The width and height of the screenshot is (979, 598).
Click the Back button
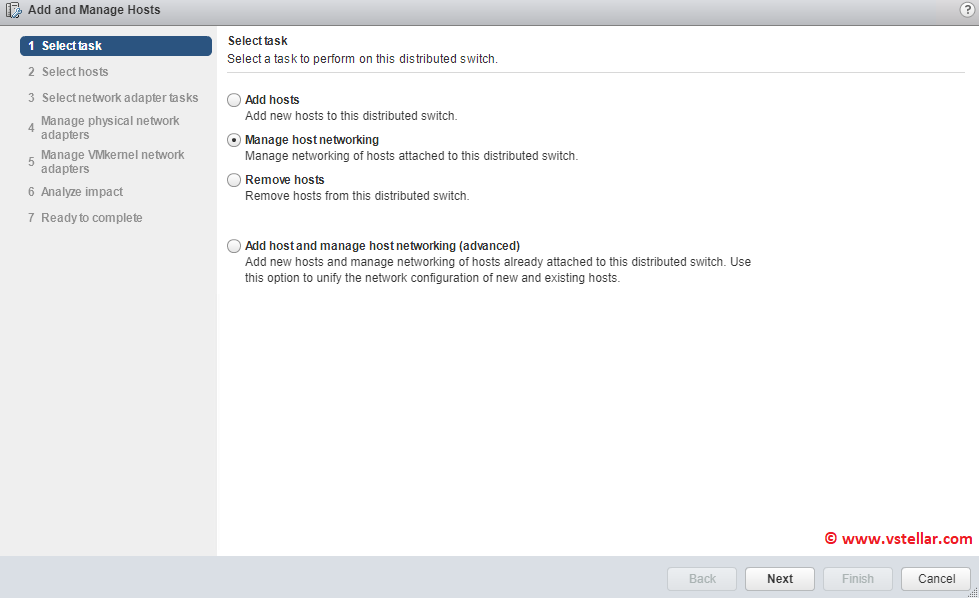[702, 579]
